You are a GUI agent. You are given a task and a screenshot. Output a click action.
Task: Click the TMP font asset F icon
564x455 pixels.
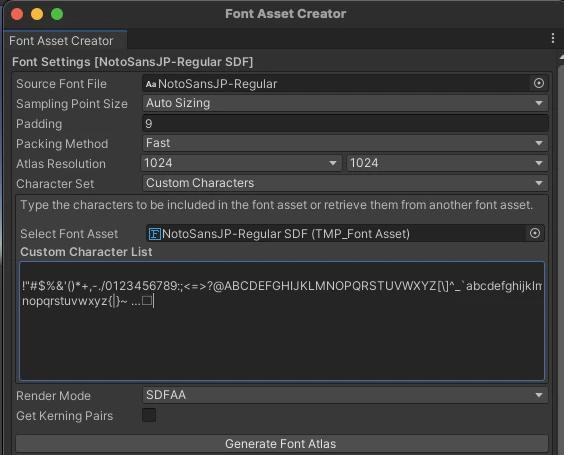[x=155, y=234]
